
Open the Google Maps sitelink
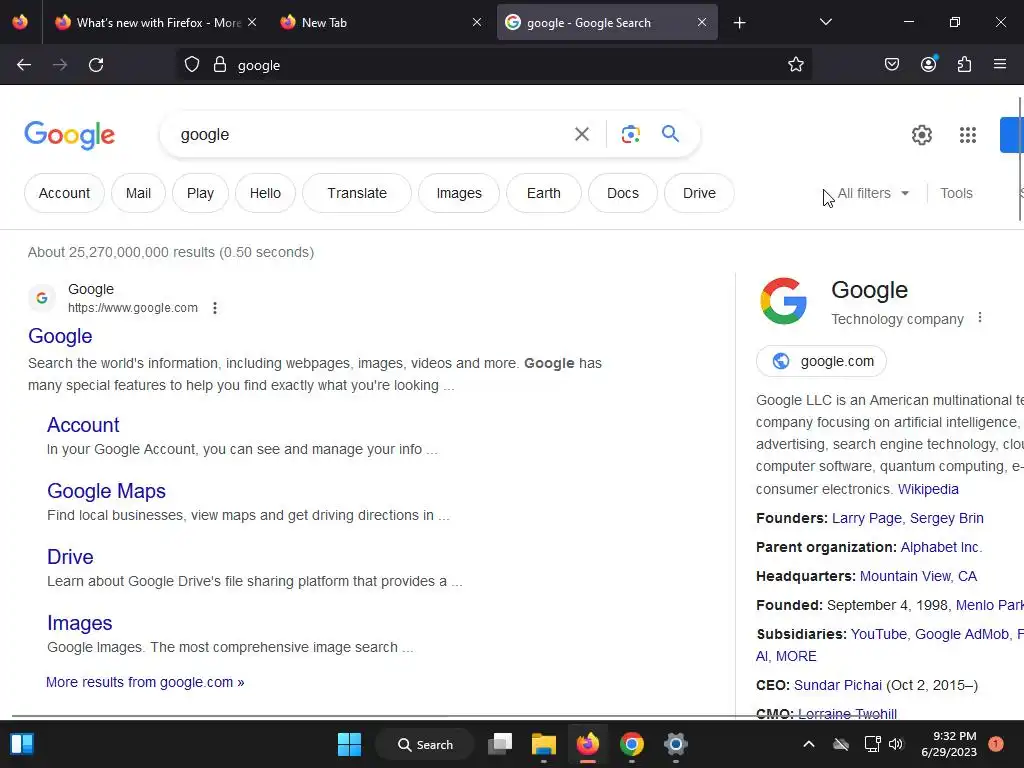click(106, 491)
